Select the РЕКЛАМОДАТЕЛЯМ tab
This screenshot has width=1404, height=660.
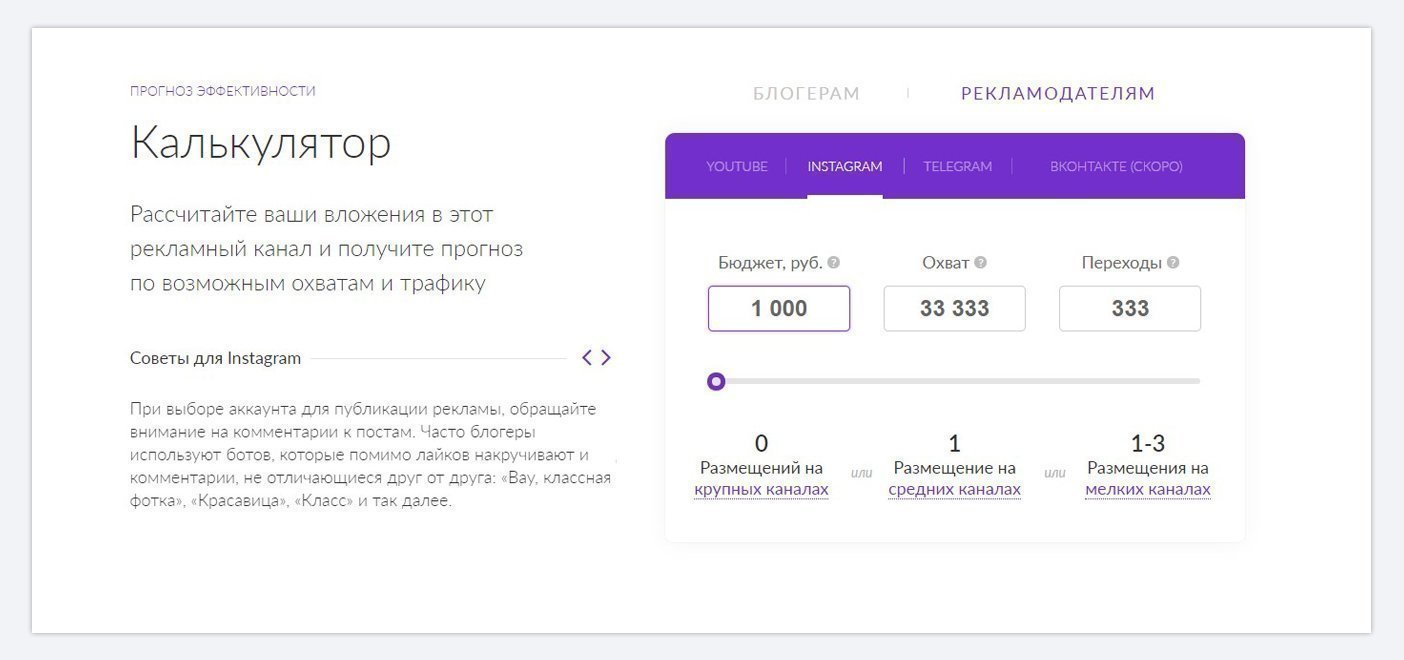[x=1058, y=93]
